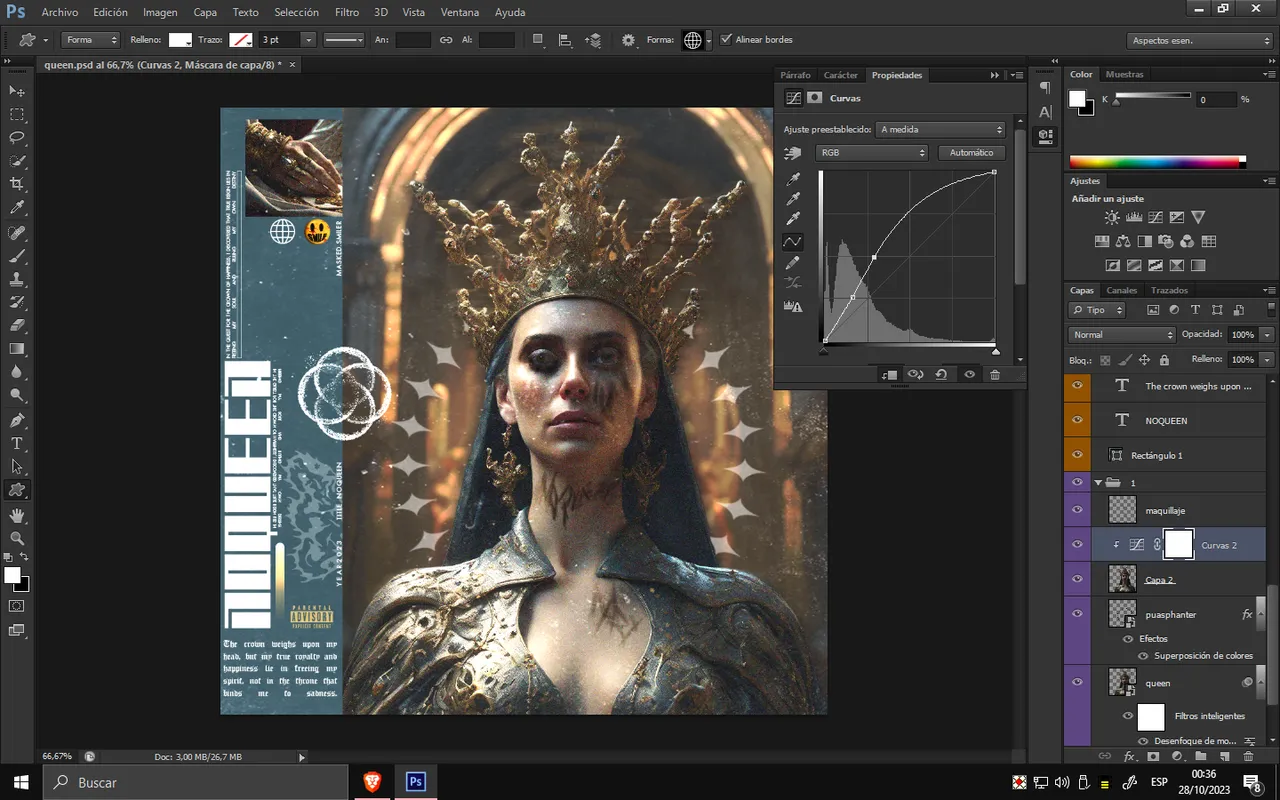Select the Crop tool
Viewport: 1280px width, 800px height.
coord(17,184)
